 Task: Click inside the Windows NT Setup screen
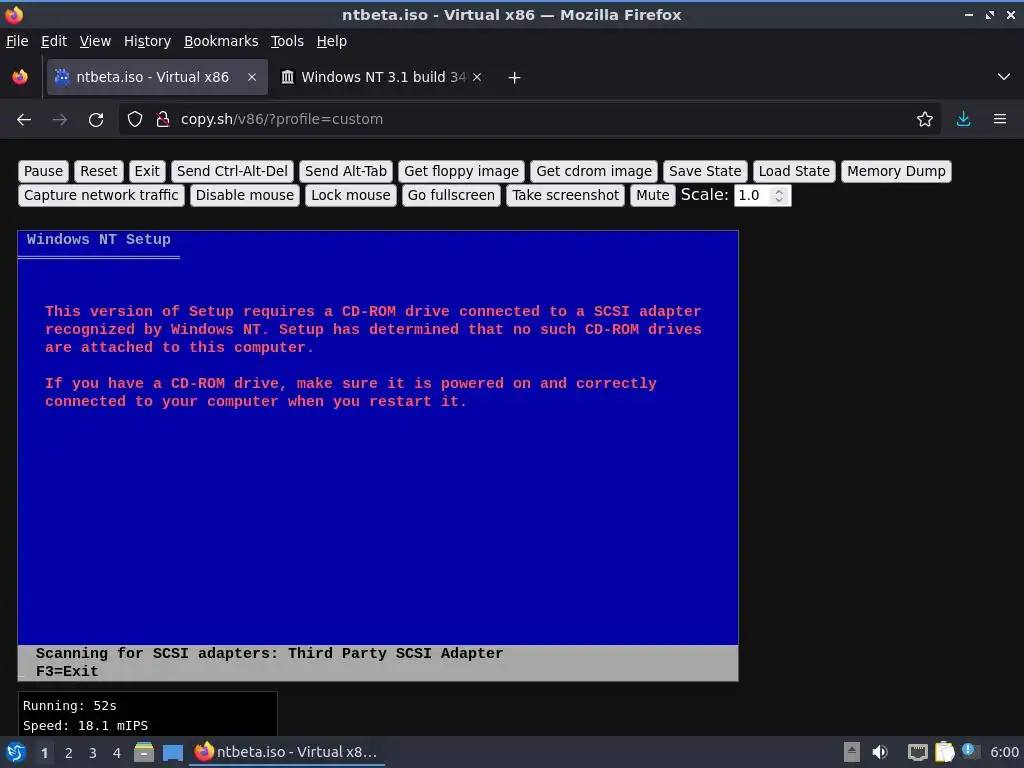(x=378, y=455)
